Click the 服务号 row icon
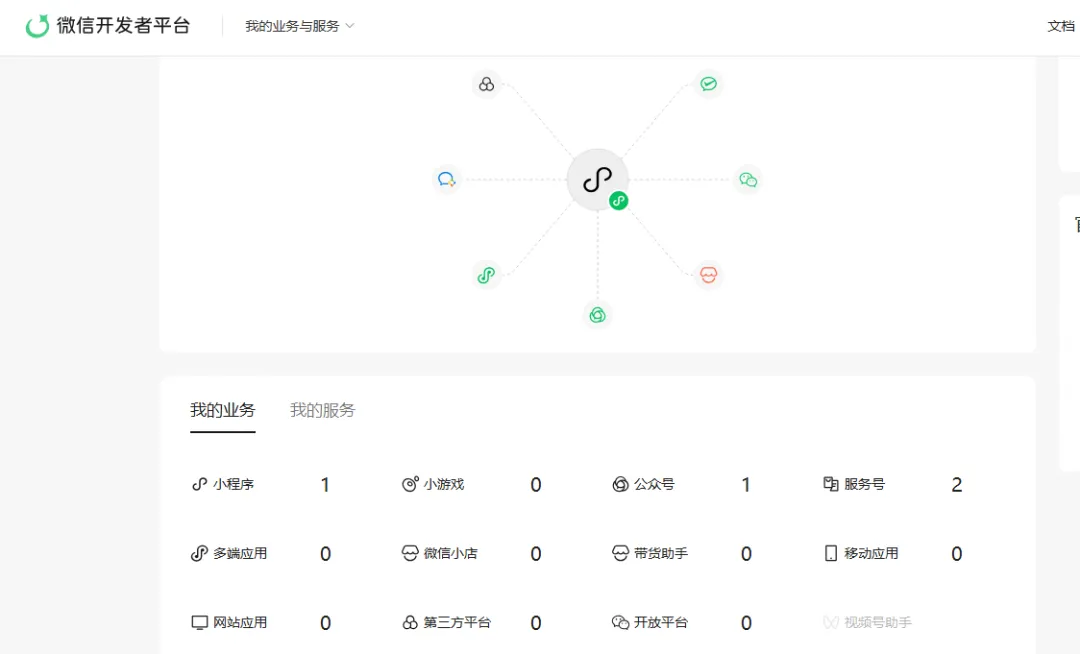This screenshot has height=654, width=1080. click(831, 484)
